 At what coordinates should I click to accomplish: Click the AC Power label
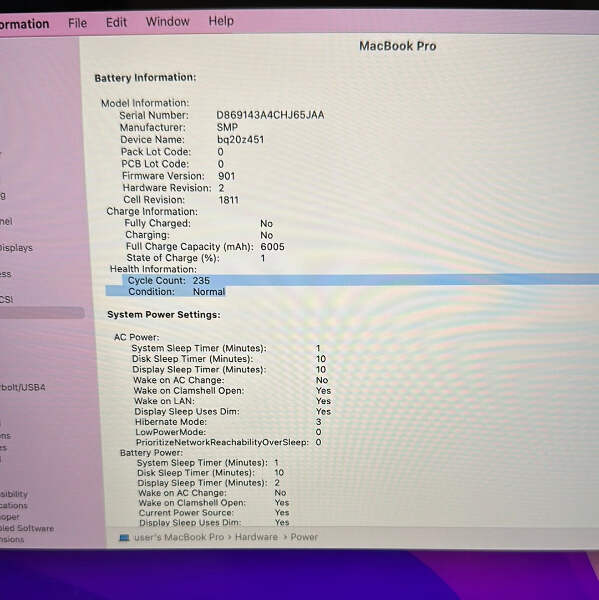pyautogui.click(x=136, y=337)
